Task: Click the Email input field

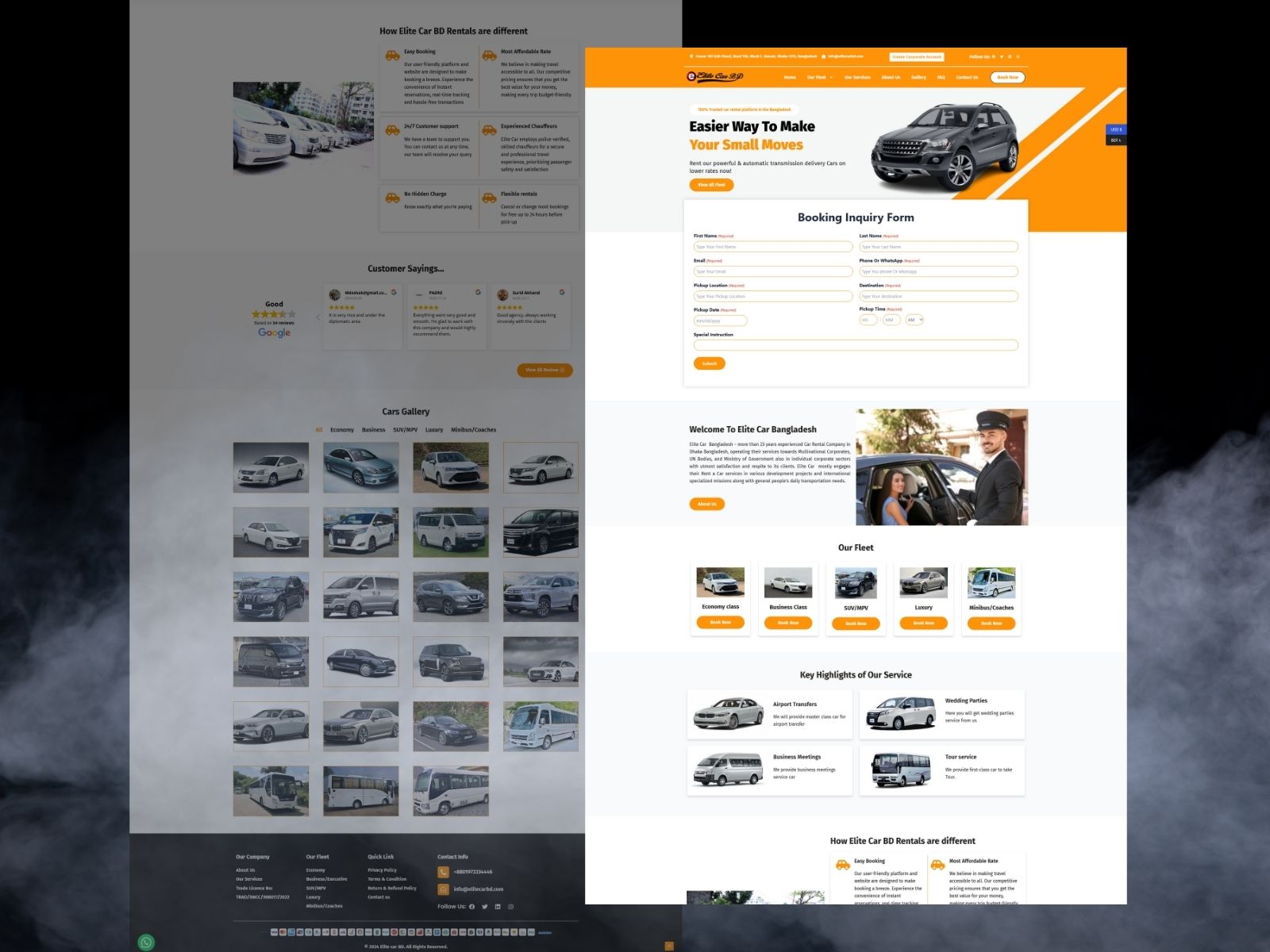Action: pos(773,271)
